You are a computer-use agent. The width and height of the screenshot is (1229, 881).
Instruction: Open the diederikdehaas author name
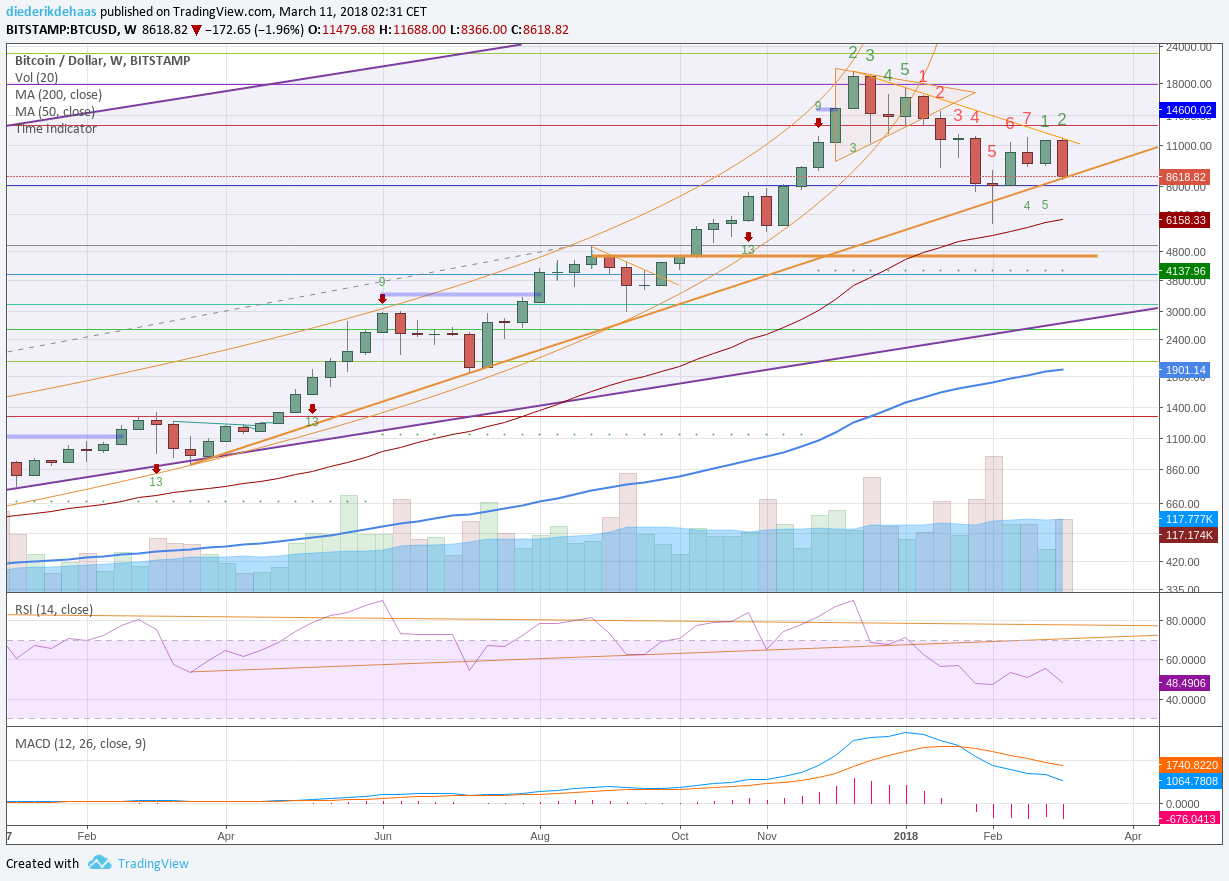pos(52,11)
